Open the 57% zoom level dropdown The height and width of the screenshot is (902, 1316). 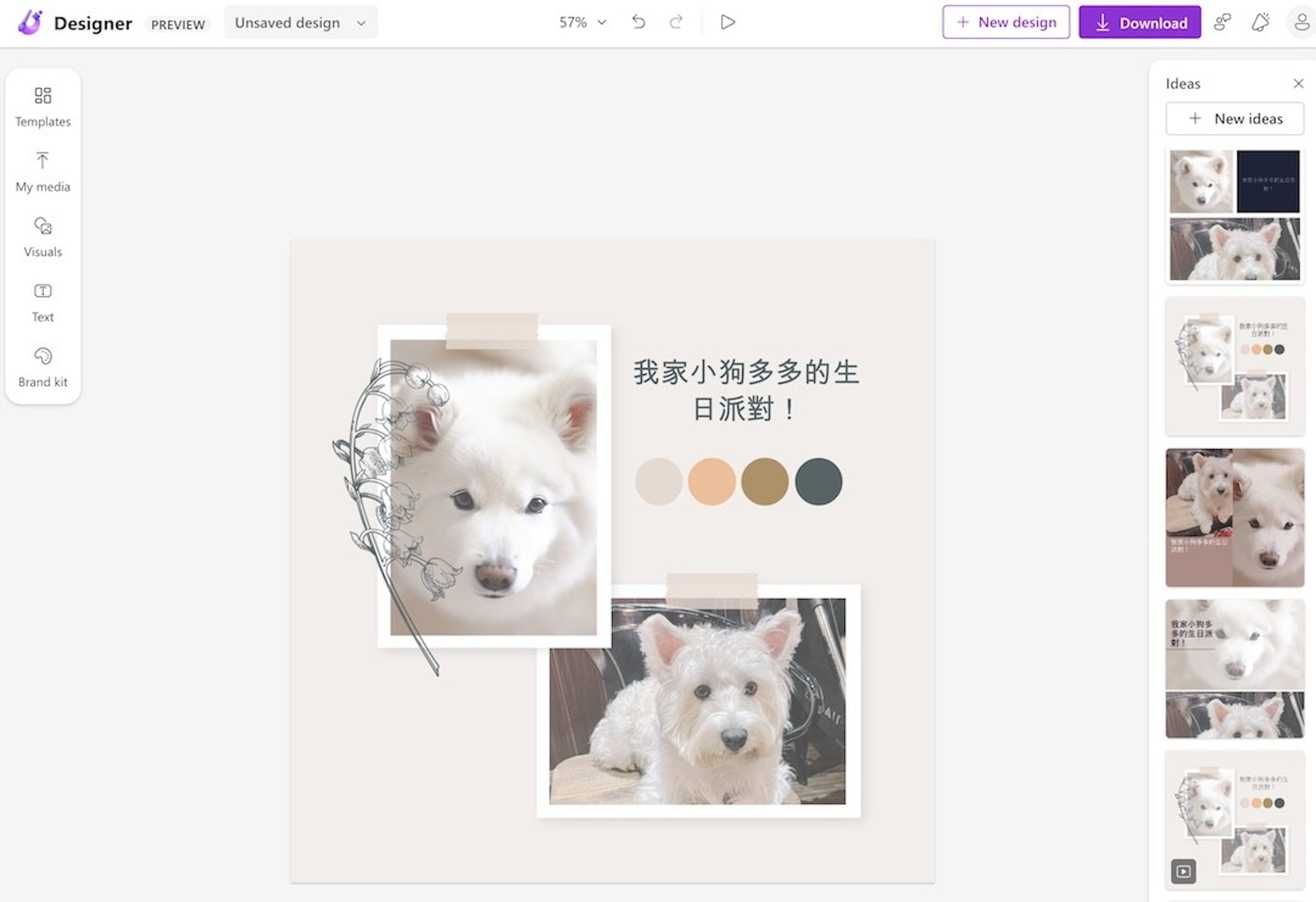click(582, 23)
